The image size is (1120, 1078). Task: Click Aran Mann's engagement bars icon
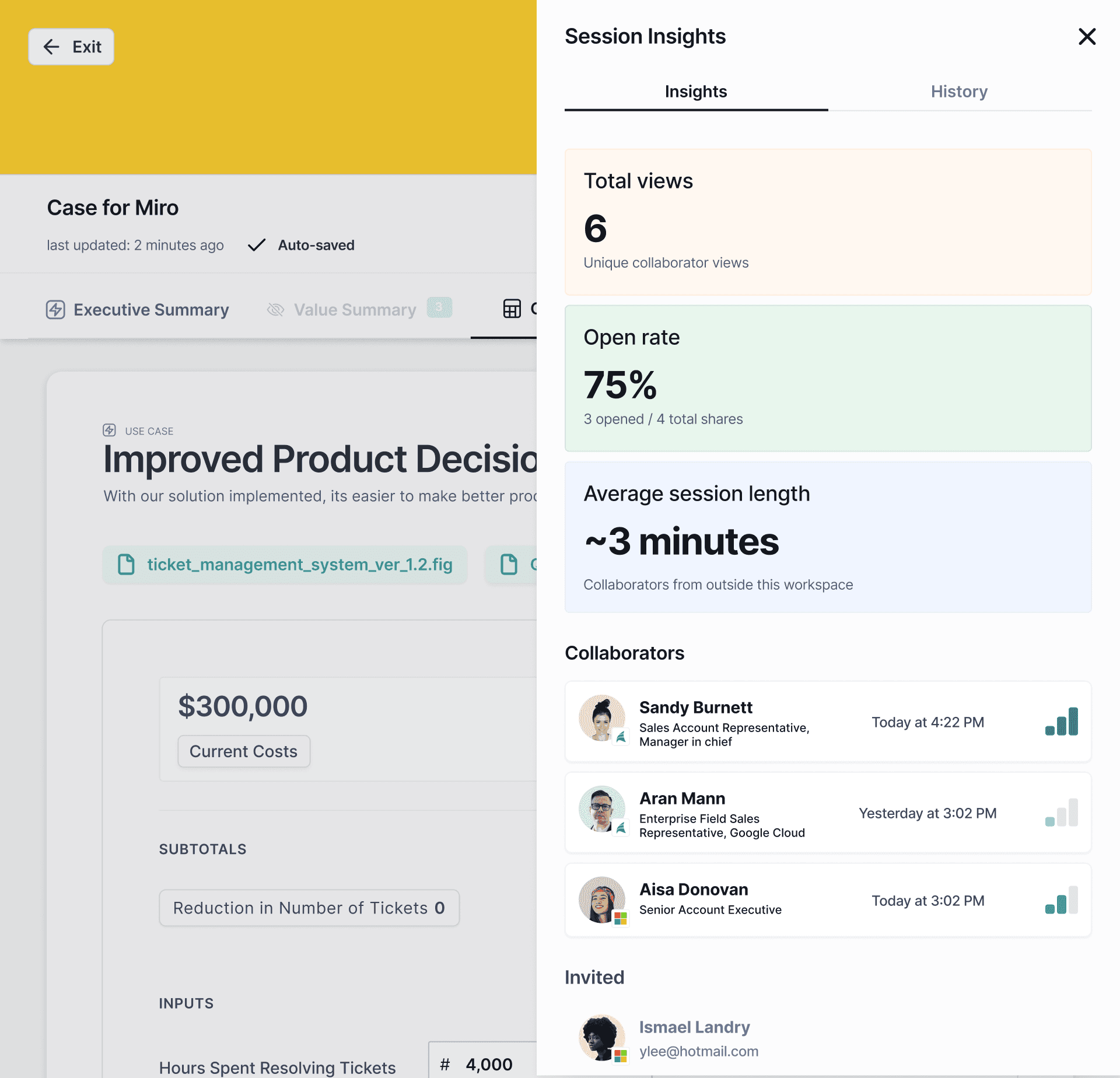[1061, 813]
